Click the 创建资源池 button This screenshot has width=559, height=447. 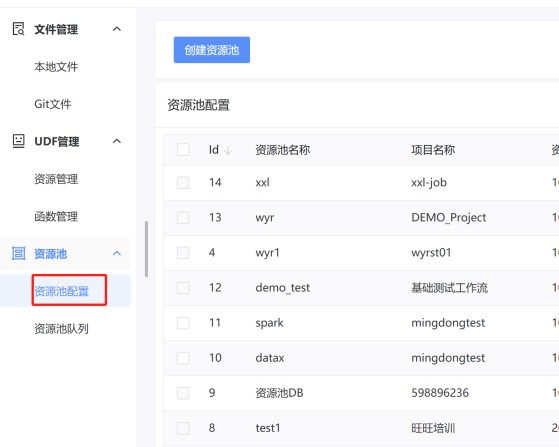click(212, 50)
